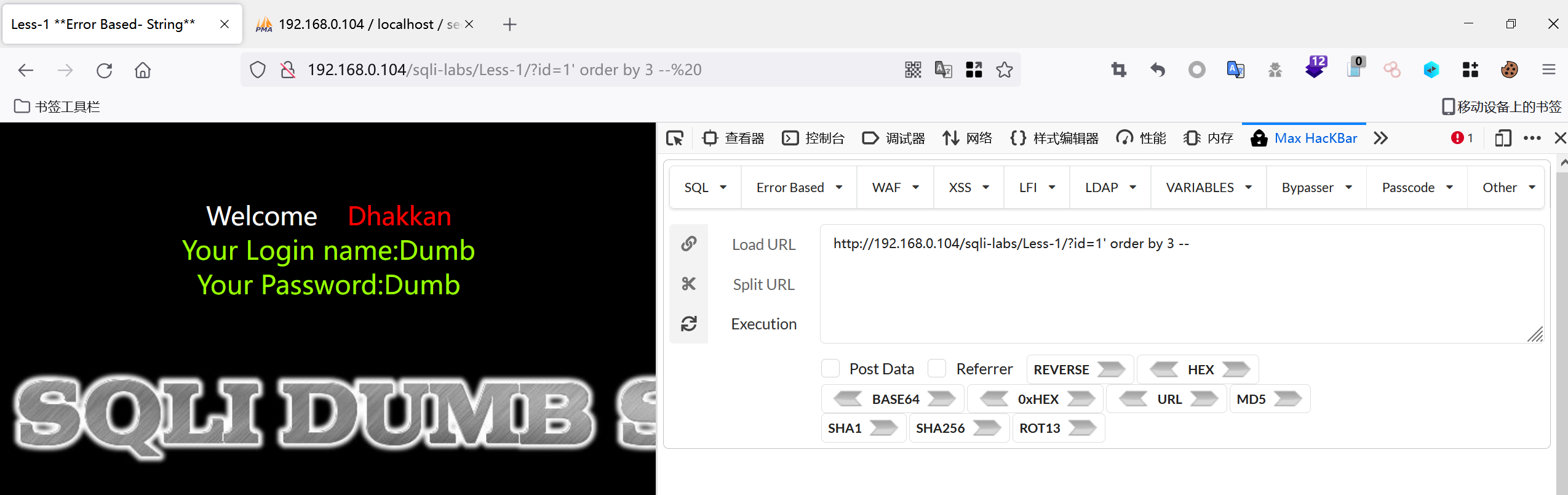Enable the Post Data checkbox
Image resolution: width=1568 pixels, height=495 pixels.
[830, 369]
